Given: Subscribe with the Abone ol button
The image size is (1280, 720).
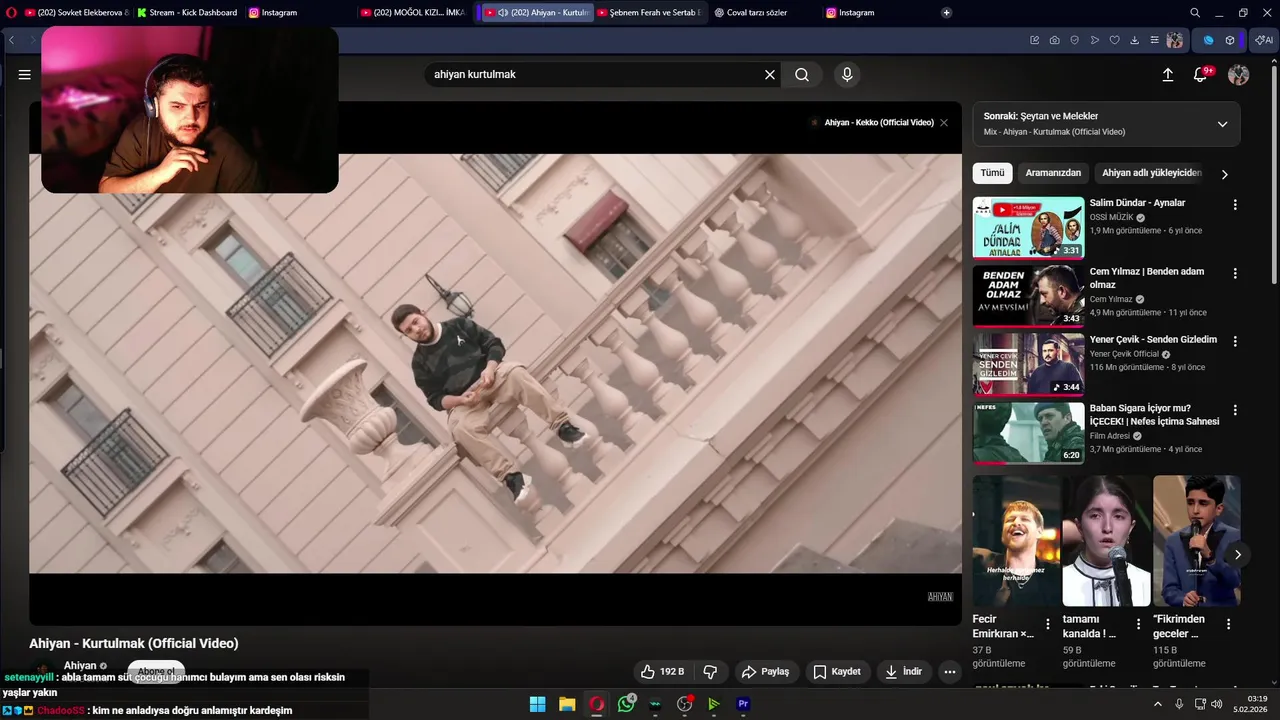Looking at the screenshot, I should [x=156, y=671].
